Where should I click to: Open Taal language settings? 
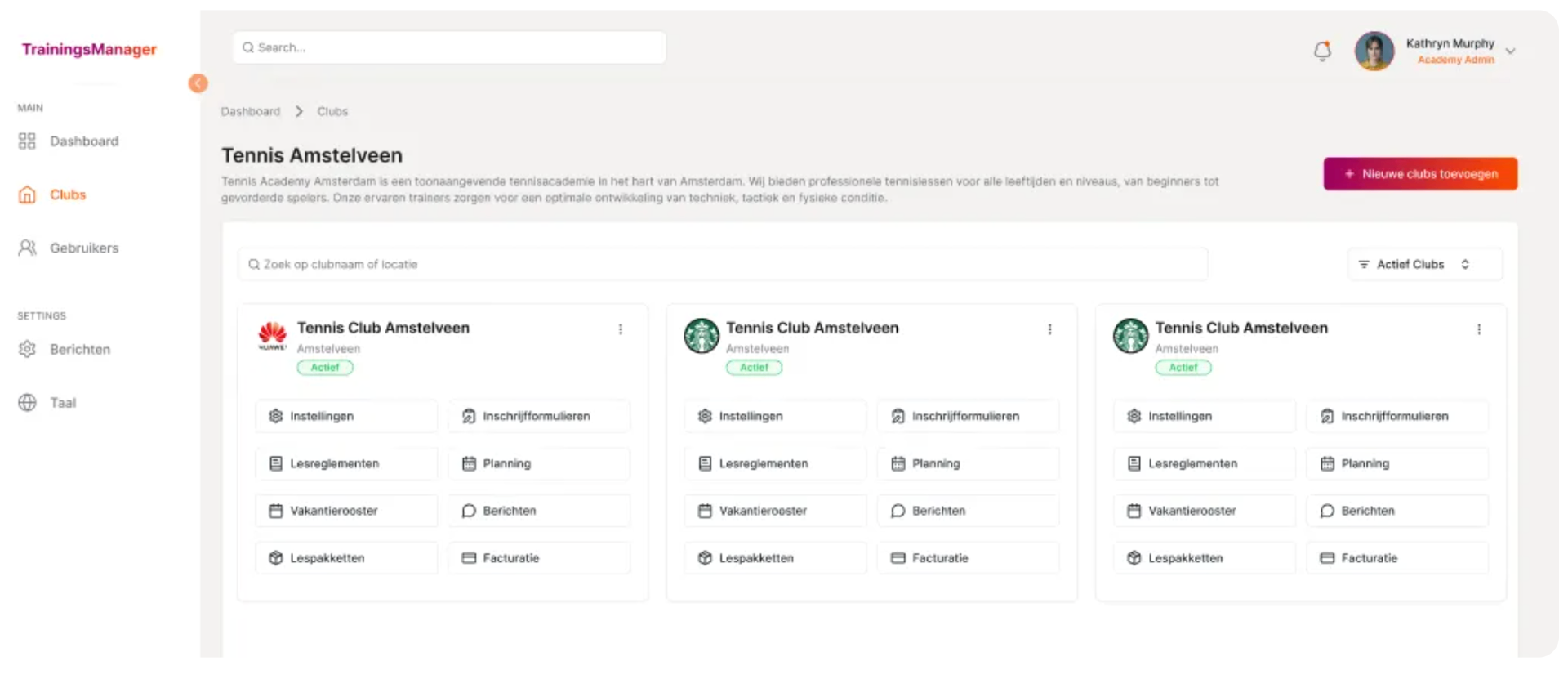click(47, 402)
